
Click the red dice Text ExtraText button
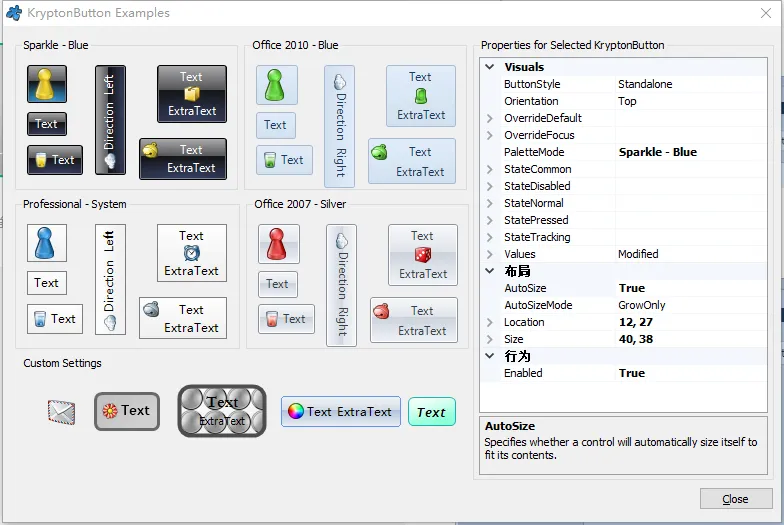point(422,255)
